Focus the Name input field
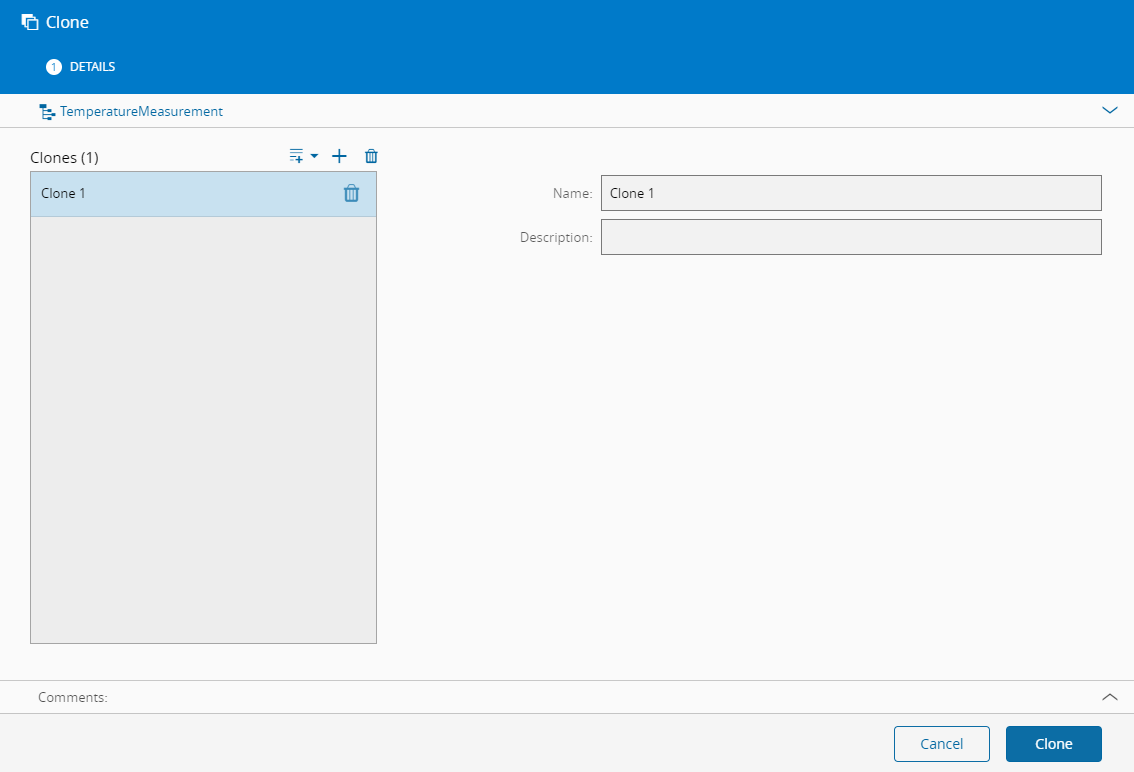Viewport: 1134px width, 772px height. pos(850,193)
